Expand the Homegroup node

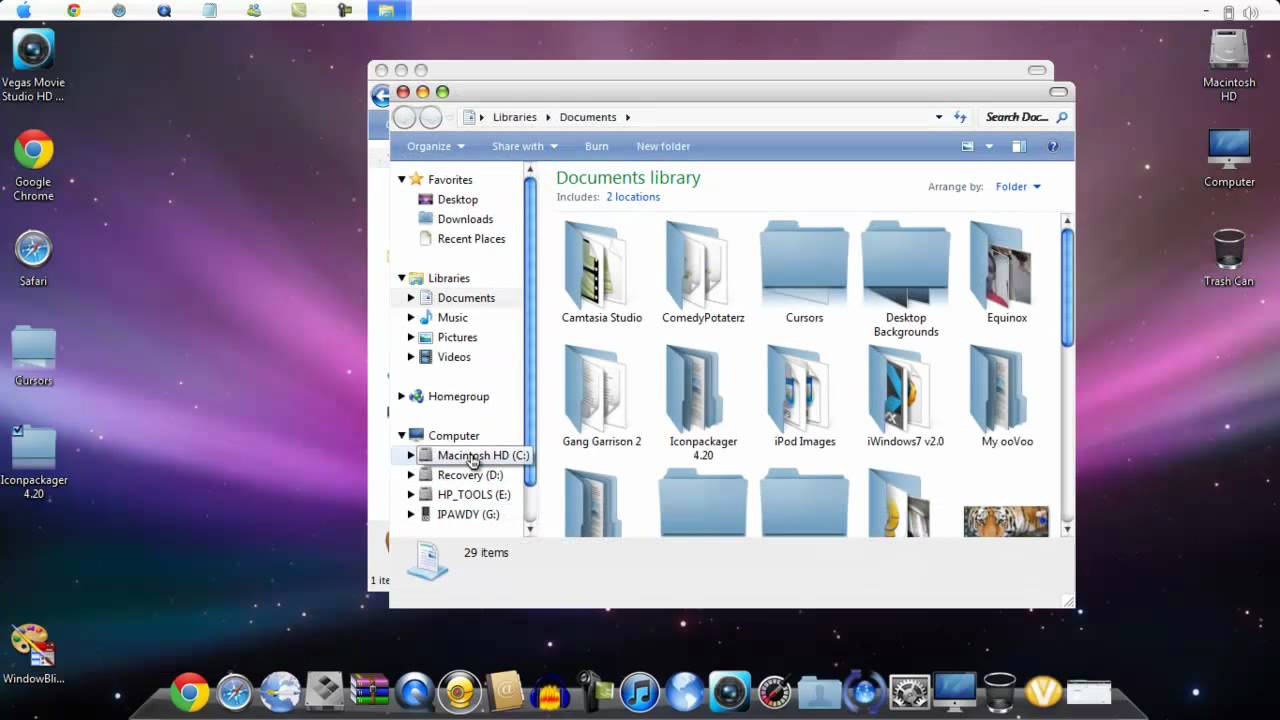(x=402, y=396)
